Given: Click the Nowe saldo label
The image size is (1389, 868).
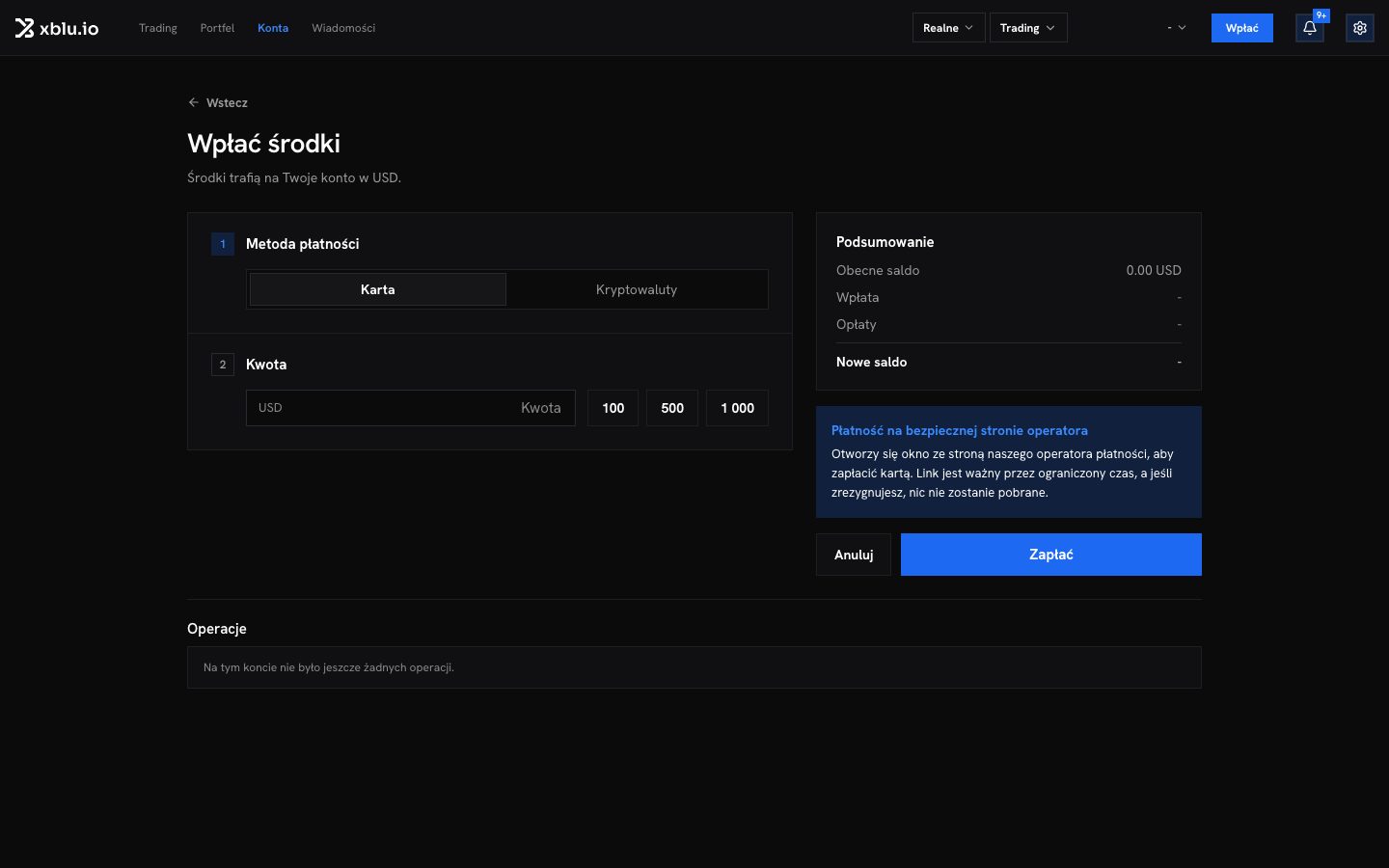Looking at the screenshot, I should click(x=872, y=362).
